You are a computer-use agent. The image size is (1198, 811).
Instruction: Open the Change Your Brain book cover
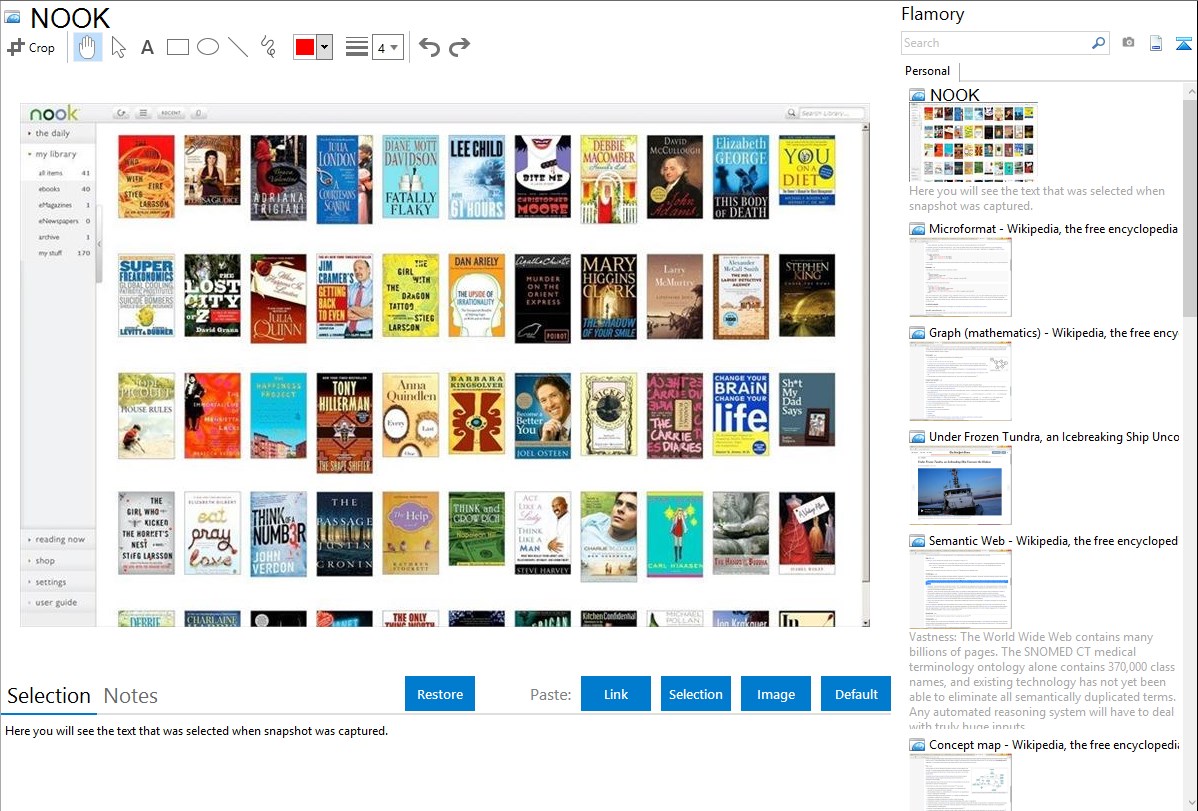coord(741,414)
